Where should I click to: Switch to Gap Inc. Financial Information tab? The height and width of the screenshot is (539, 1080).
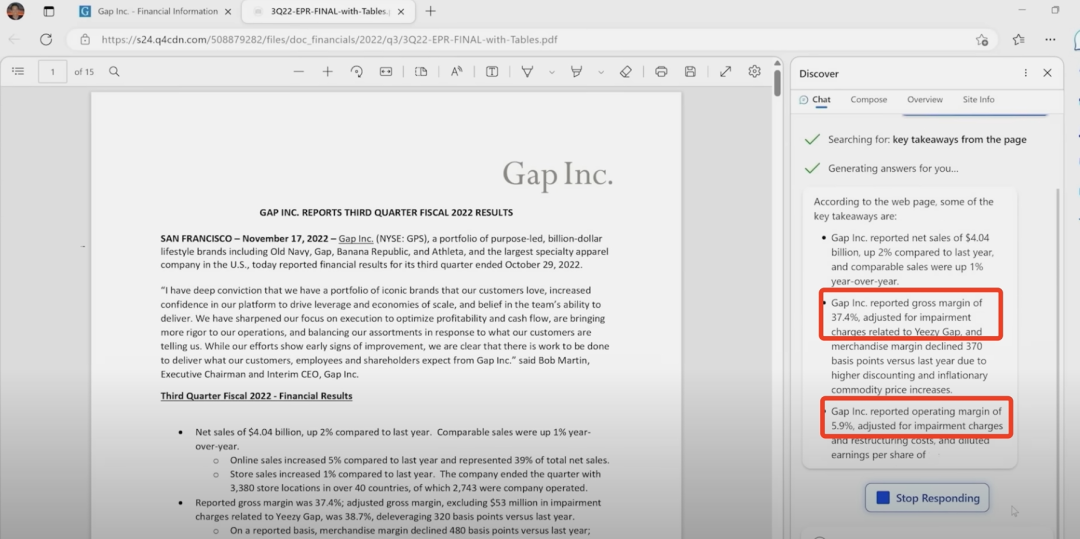pyautogui.click(x=156, y=11)
